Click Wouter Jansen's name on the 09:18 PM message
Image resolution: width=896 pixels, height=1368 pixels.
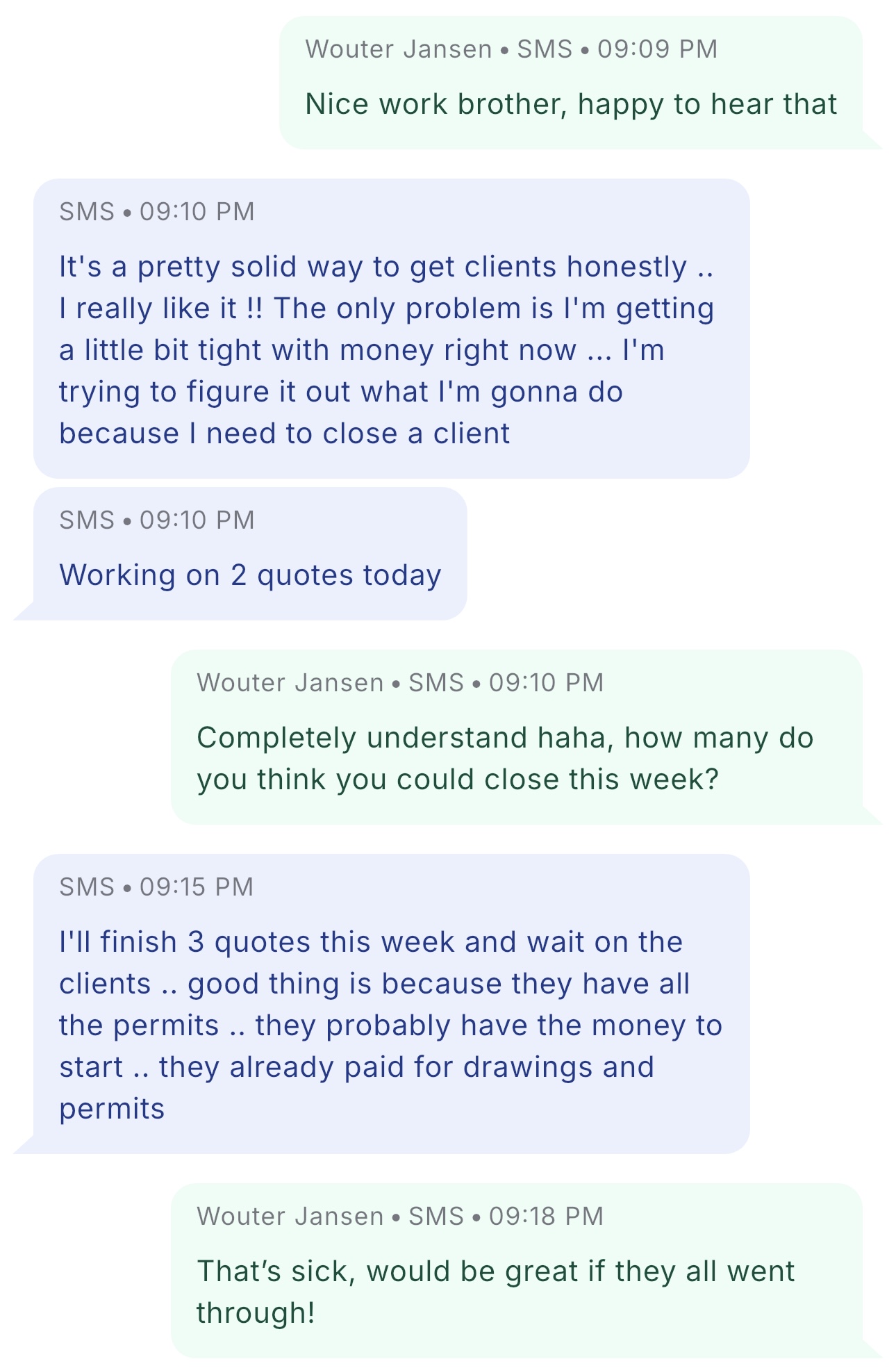[x=290, y=1216]
